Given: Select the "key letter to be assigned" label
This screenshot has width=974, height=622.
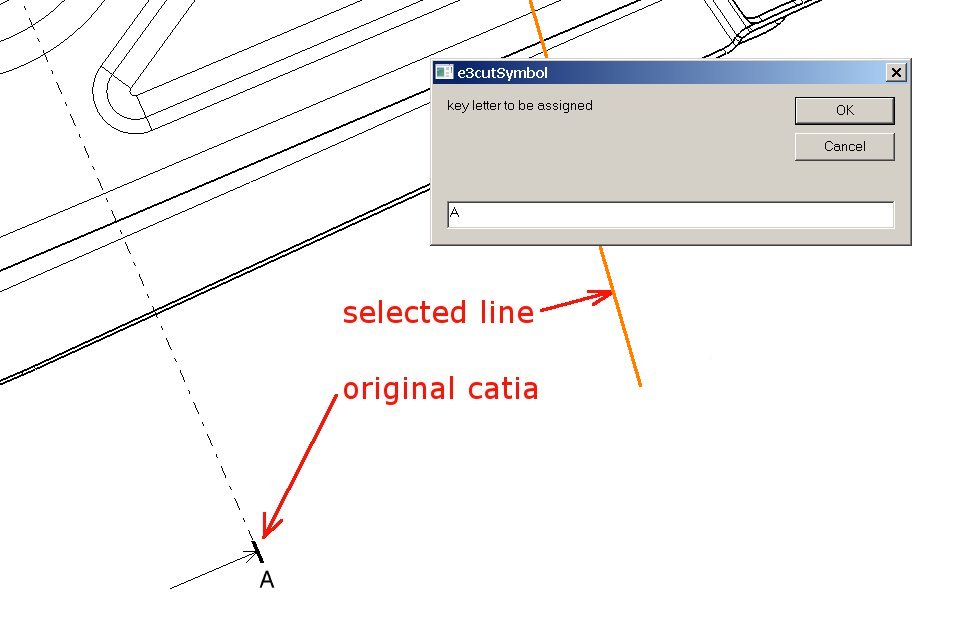Looking at the screenshot, I should 520,106.
